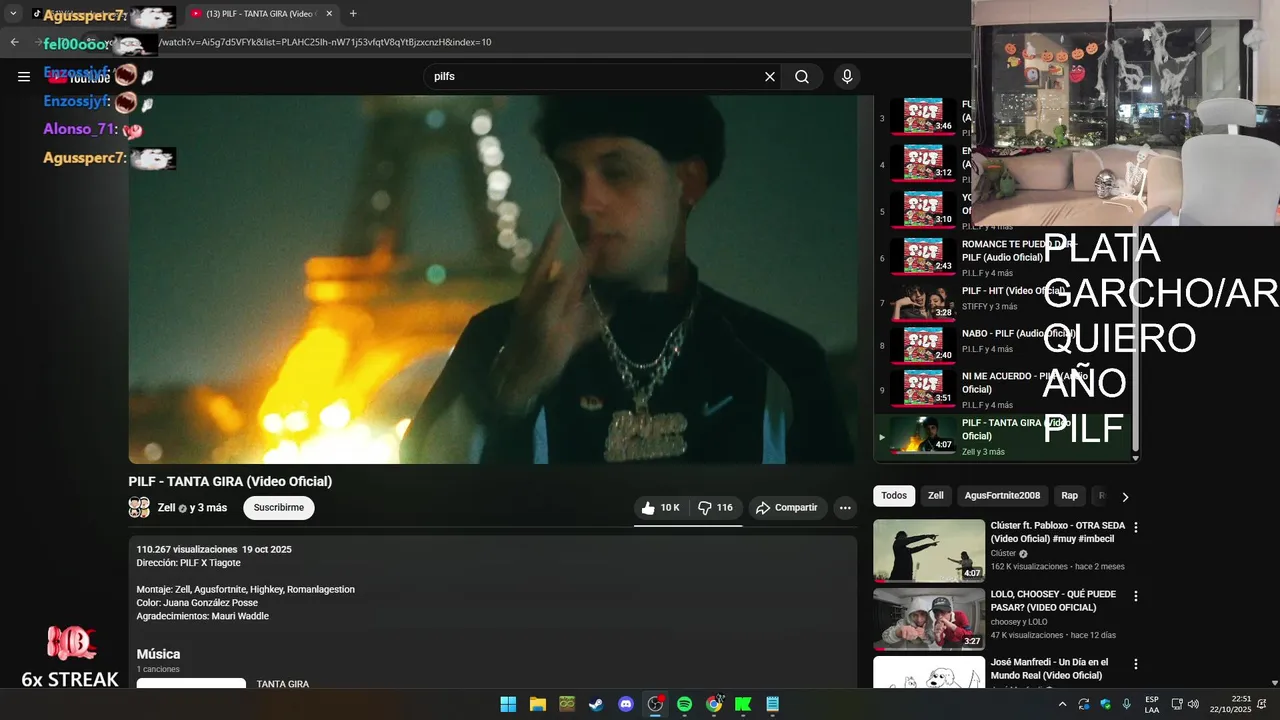The width and height of the screenshot is (1280, 720).
Task: Open Clúster OTRA SEDA recommended thumbnail
Action: click(x=929, y=550)
